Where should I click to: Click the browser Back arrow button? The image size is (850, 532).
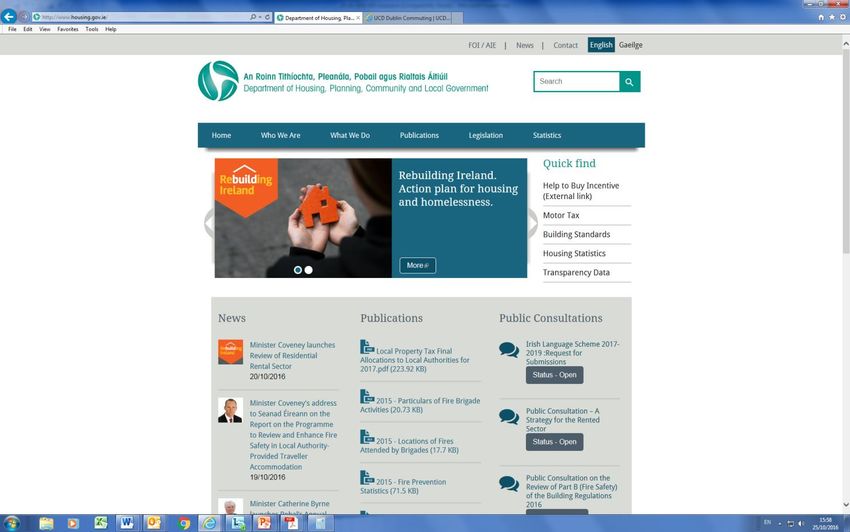tap(9, 17)
